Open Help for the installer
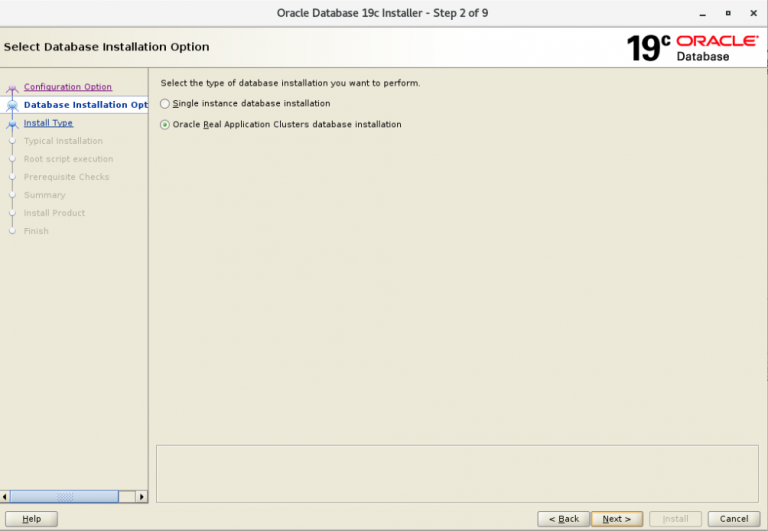Viewport: 768px width, 531px height. [32, 519]
